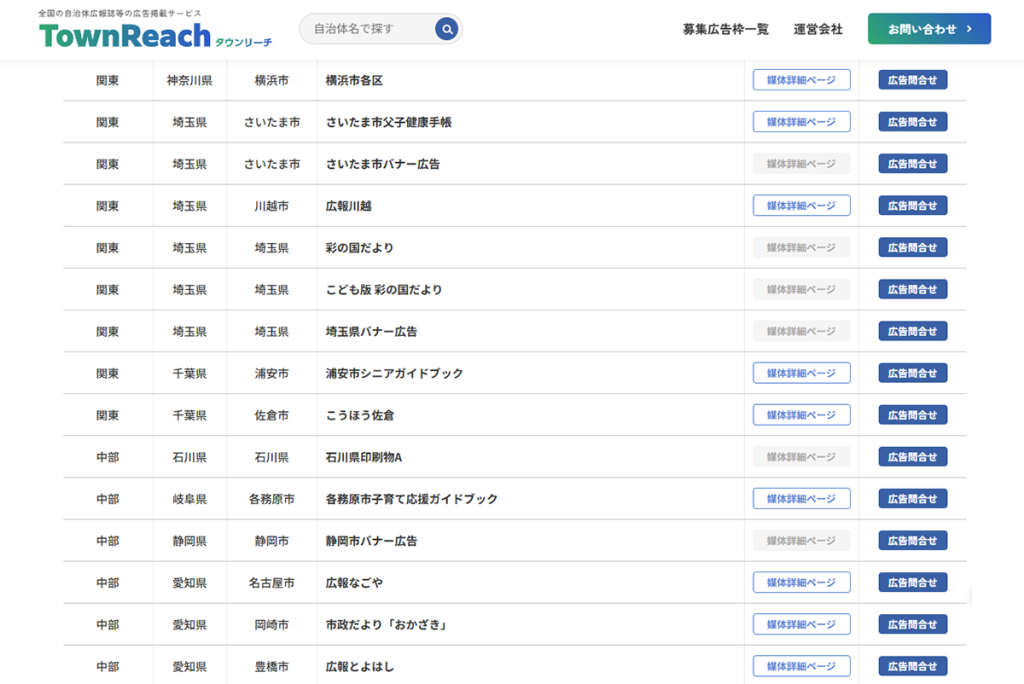Open 媒体詳細ページ for さいたま市父子健康手帳
The height and width of the screenshot is (684, 1024).
(801, 122)
